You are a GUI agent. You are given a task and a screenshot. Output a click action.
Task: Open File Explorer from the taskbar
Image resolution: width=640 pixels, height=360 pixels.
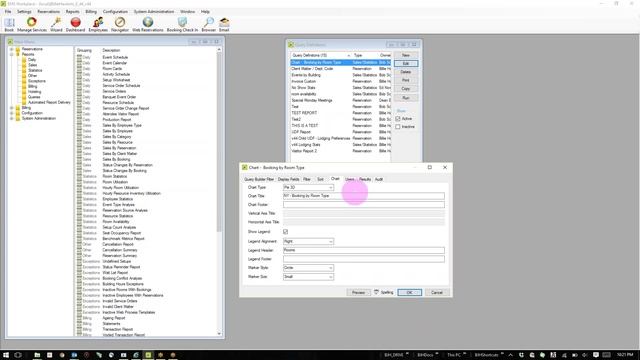coord(37,355)
